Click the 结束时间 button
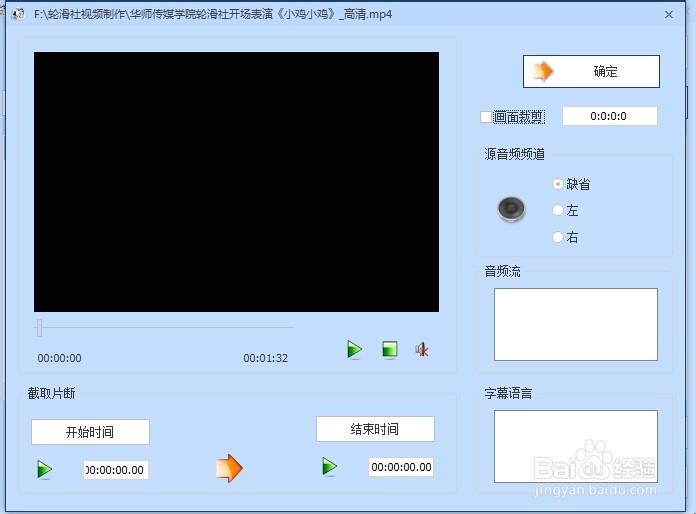Screen dimensions: 696x514 375,429
